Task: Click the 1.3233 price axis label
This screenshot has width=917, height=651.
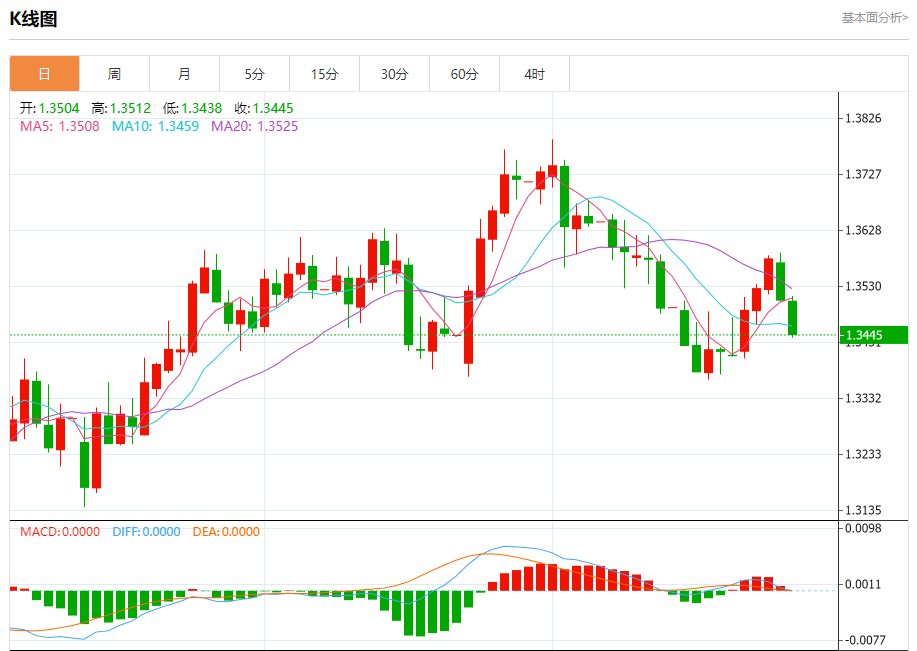Action: pyautogui.click(x=863, y=454)
